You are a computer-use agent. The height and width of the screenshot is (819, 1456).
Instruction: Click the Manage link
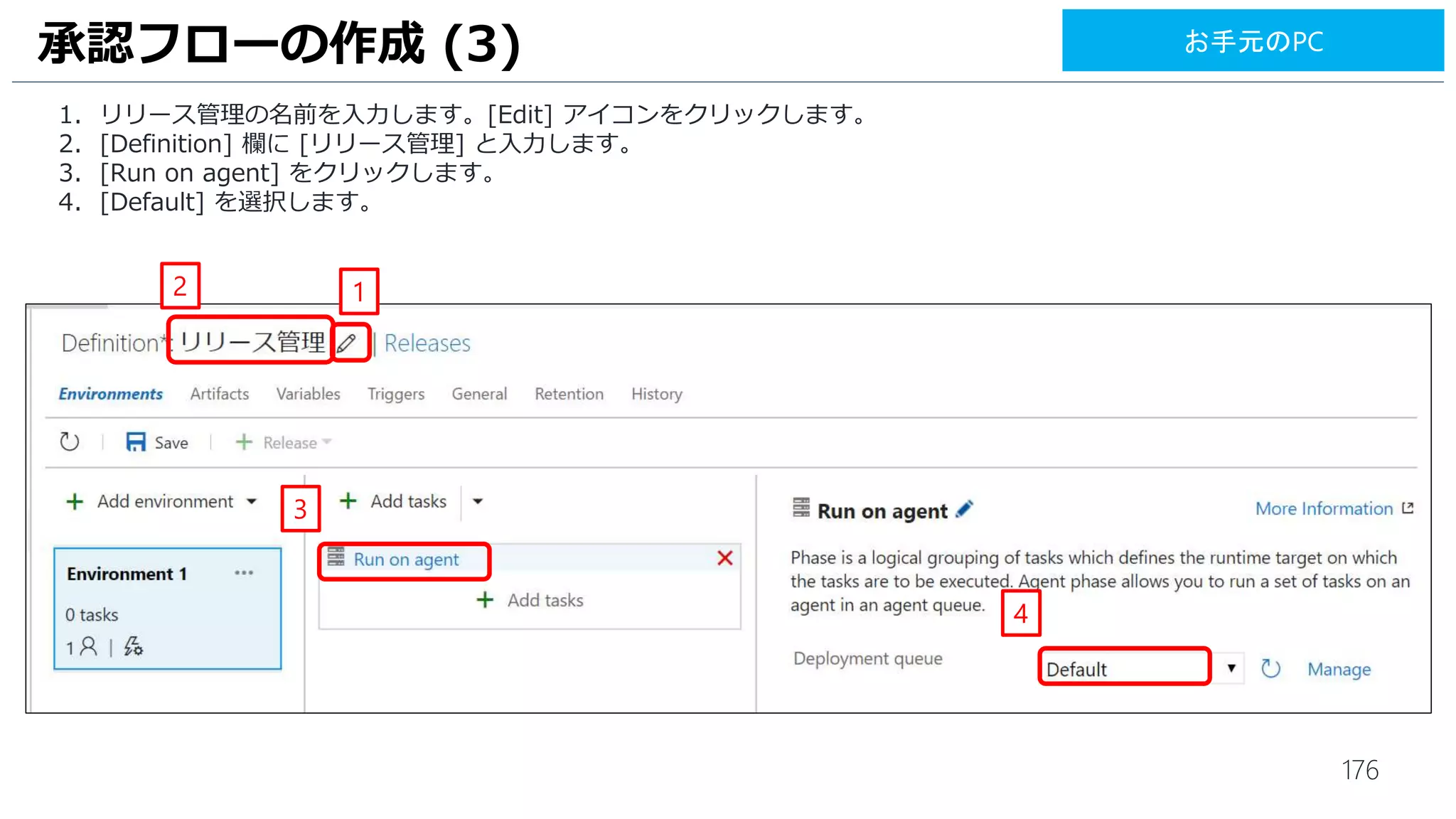coord(1339,670)
